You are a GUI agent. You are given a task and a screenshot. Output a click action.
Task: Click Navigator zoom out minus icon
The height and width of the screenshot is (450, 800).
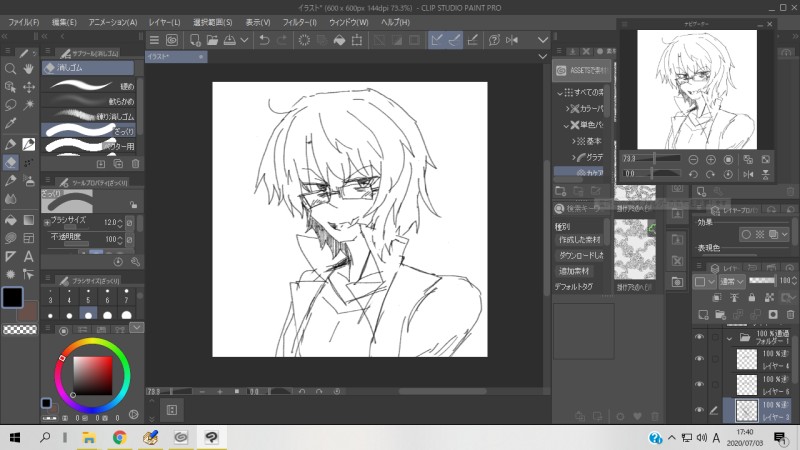tap(693, 160)
